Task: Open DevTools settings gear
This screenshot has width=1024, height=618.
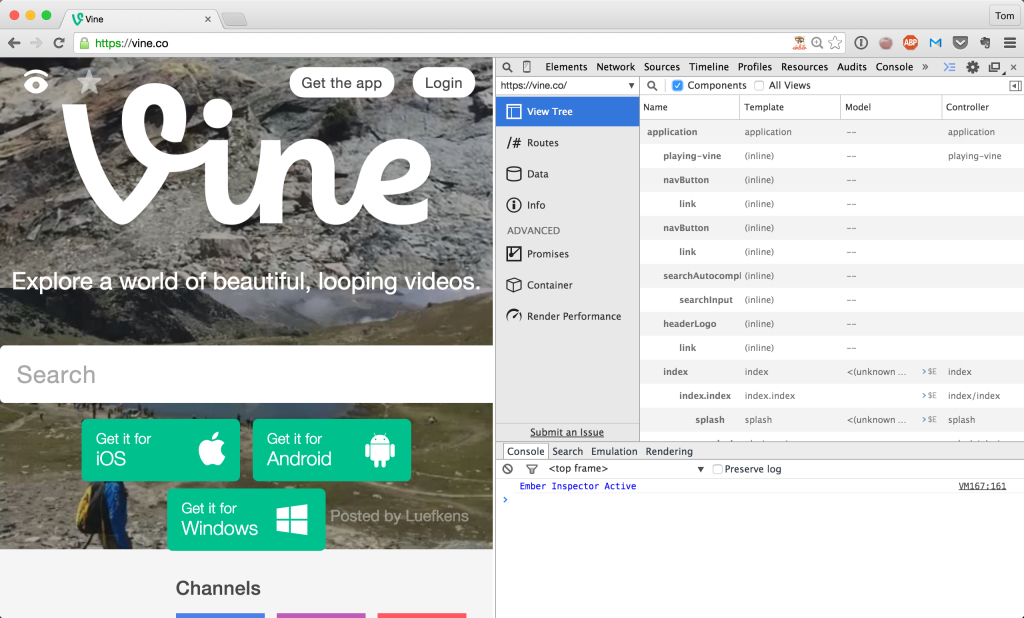Action: click(972, 67)
